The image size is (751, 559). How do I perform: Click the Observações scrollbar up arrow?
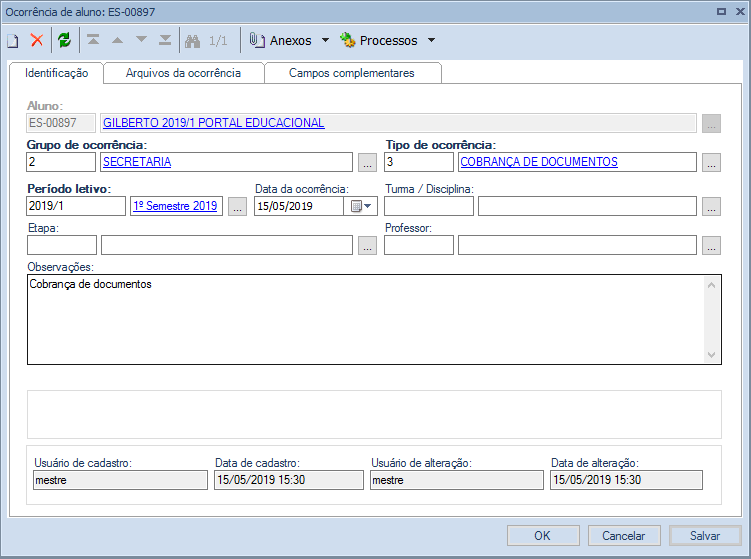click(711, 285)
